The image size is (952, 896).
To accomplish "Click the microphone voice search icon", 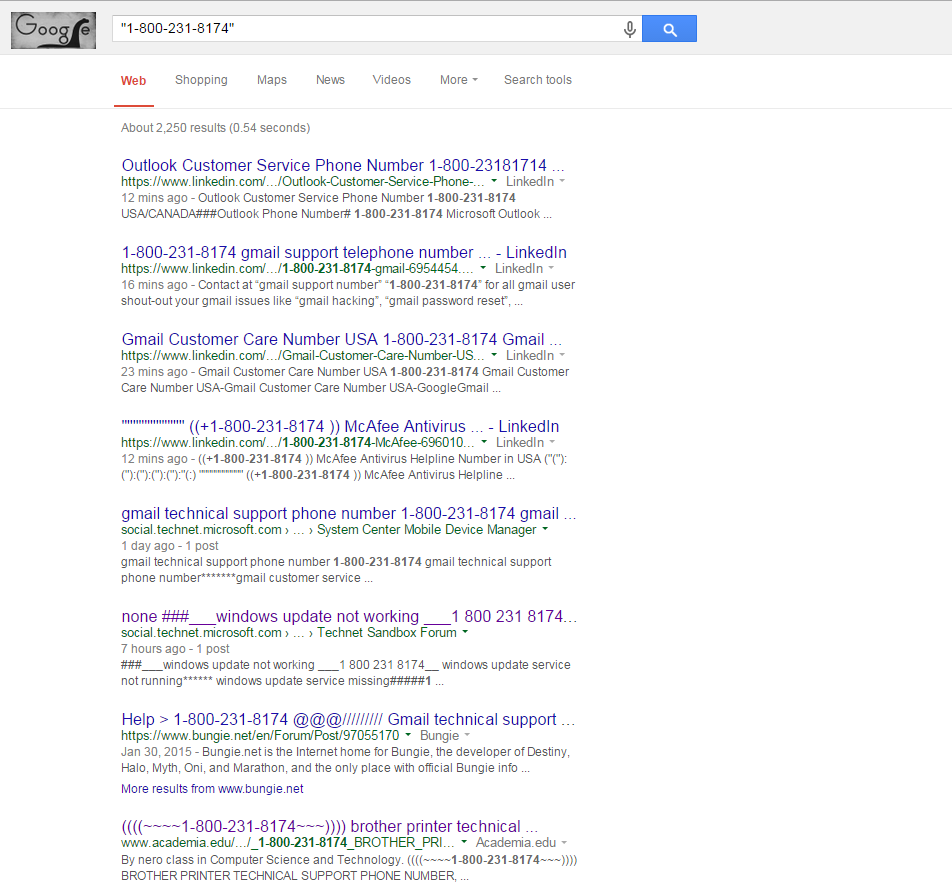I will point(630,29).
